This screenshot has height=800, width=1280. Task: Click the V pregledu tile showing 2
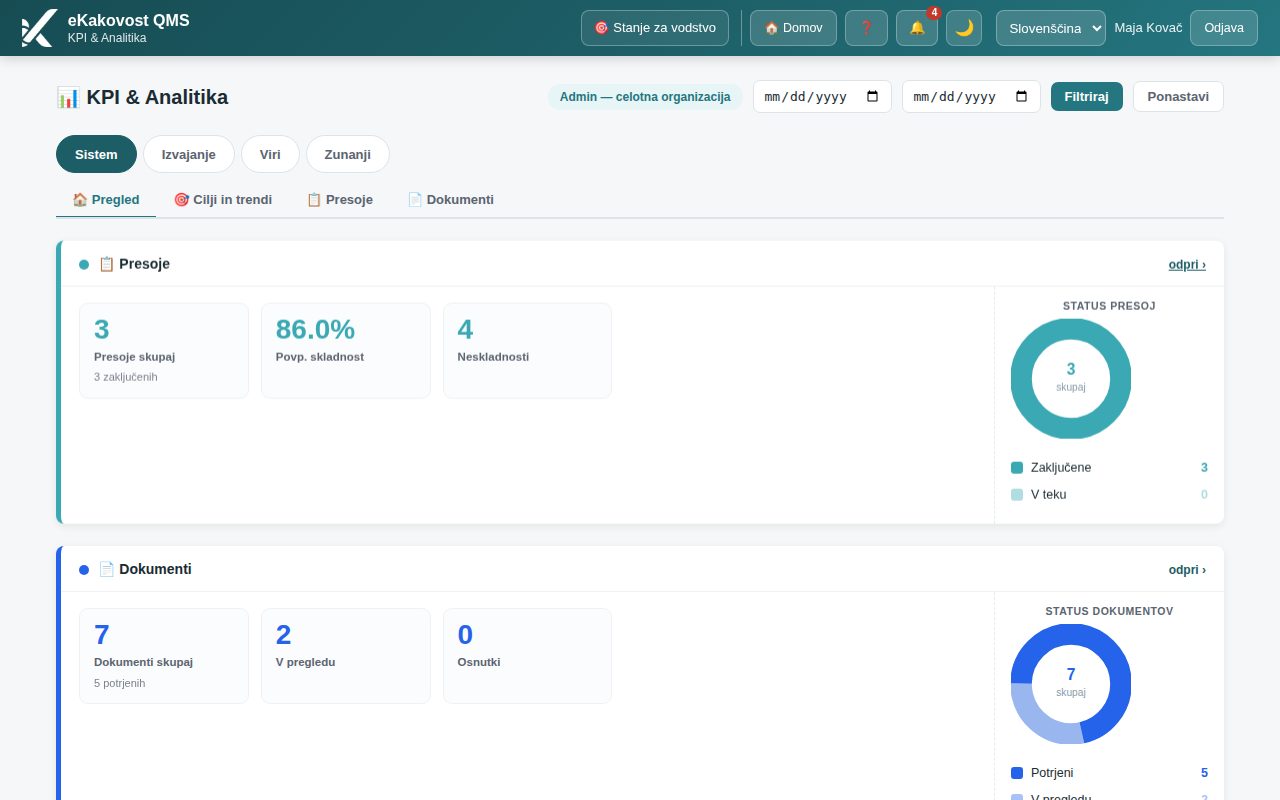346,656
